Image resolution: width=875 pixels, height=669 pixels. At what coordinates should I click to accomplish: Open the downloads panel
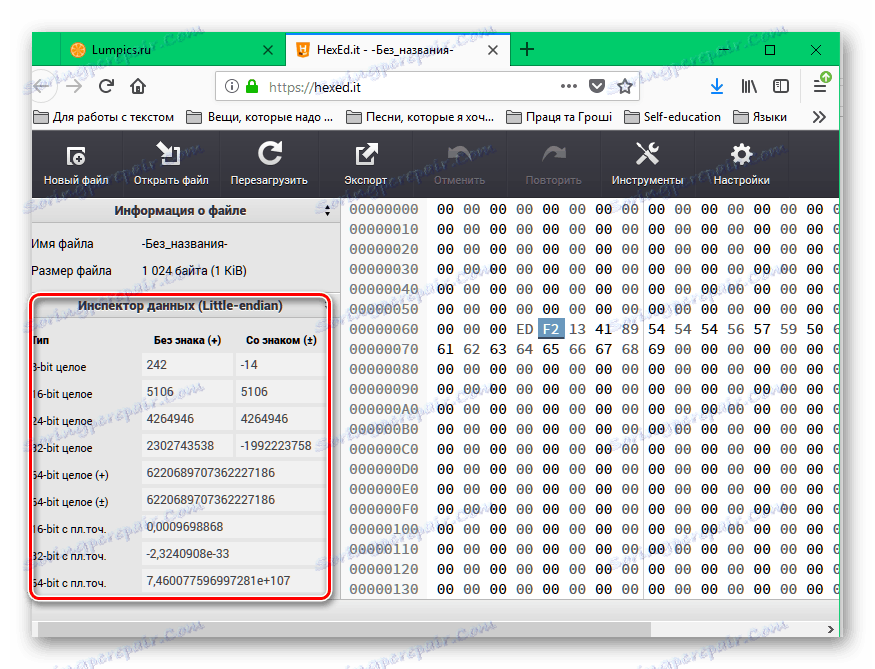[x=717, y=86]
